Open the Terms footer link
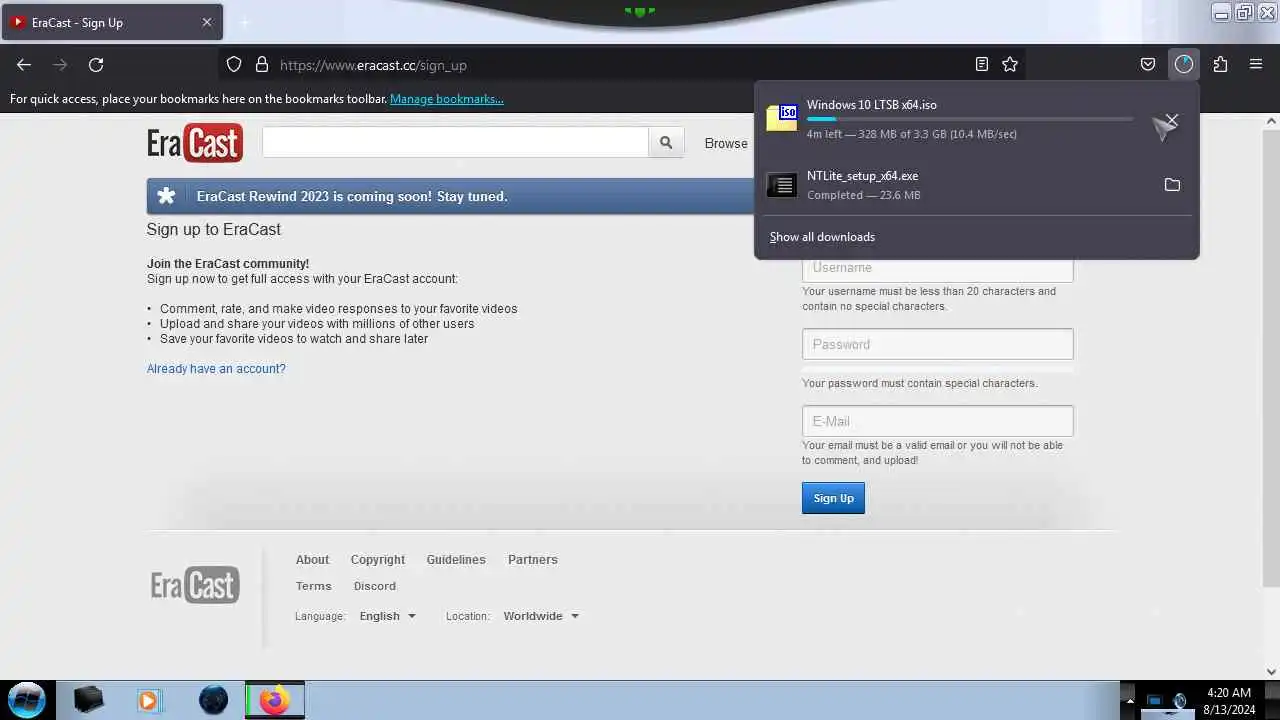1280x720 pixels. pyautogui.click(x=313, y=586)
